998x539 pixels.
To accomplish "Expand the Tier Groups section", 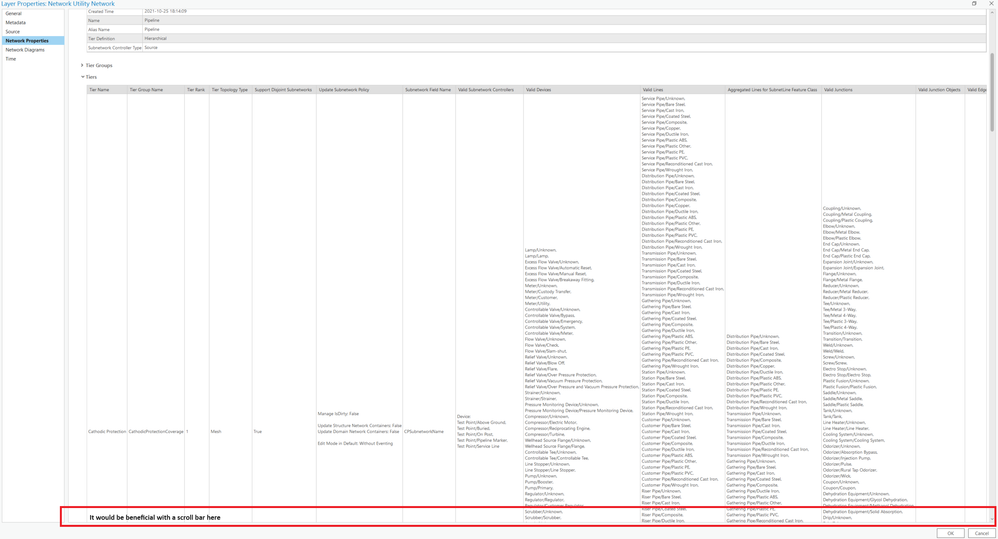I will pos(82,65).
